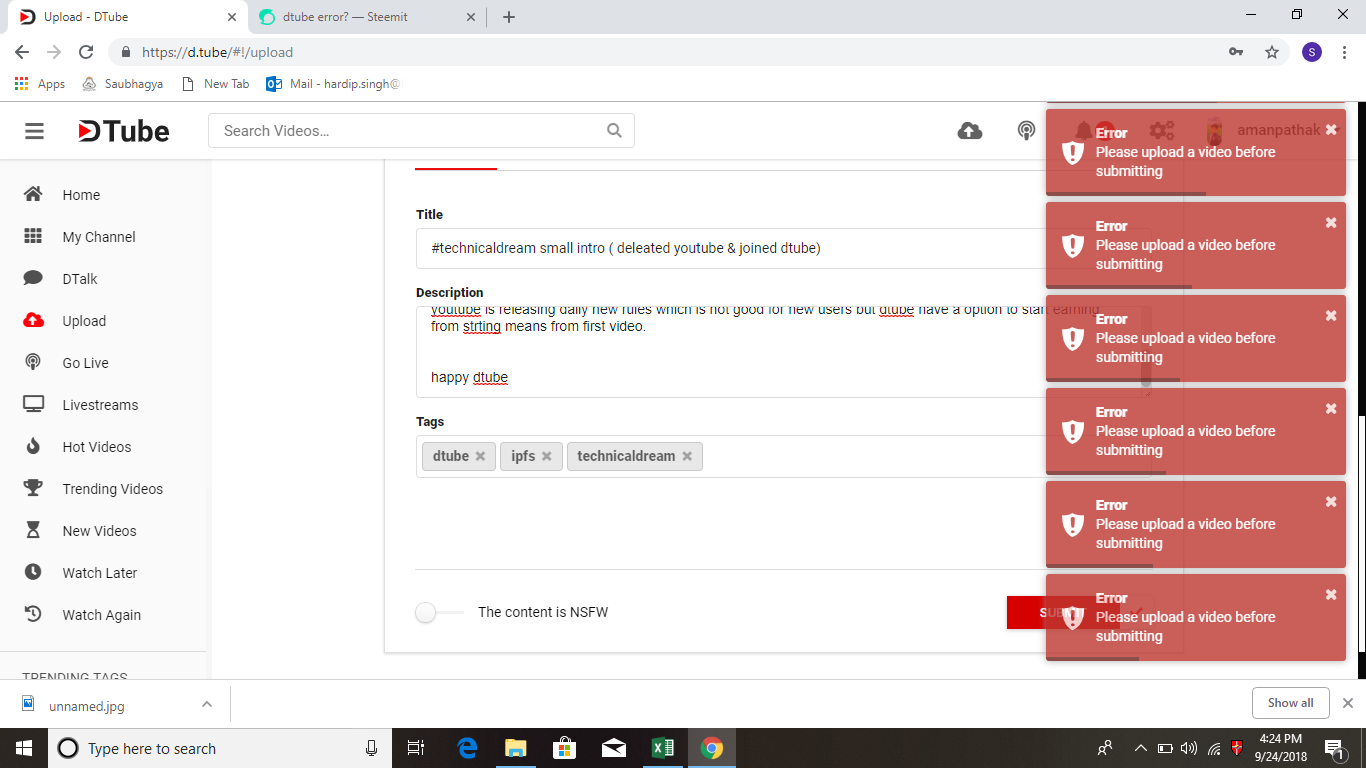Click the 'Show all' downloads button

coord(1290,702)
